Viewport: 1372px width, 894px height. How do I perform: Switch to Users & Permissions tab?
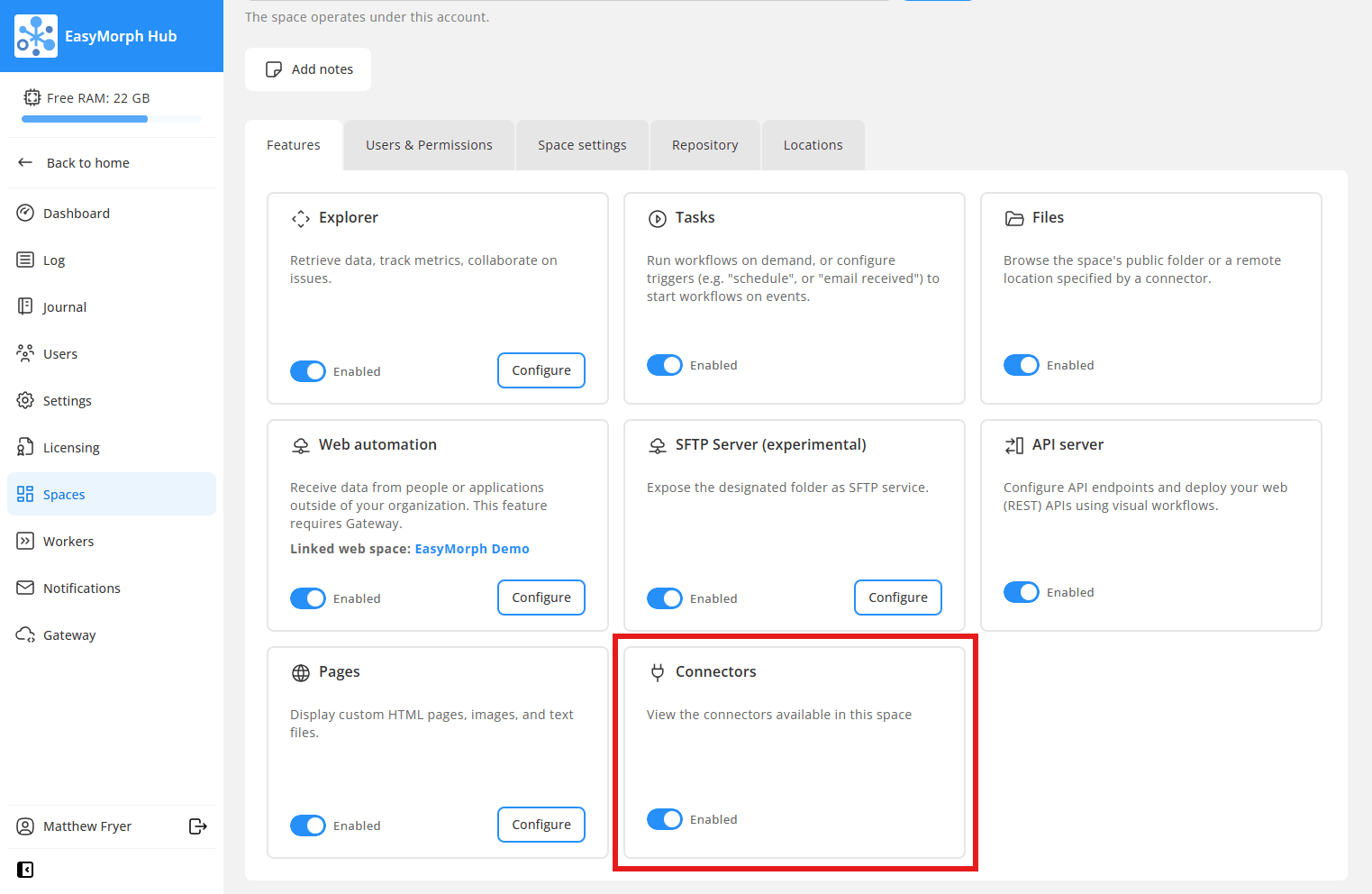pyautogui.click(x=429, y=145)
